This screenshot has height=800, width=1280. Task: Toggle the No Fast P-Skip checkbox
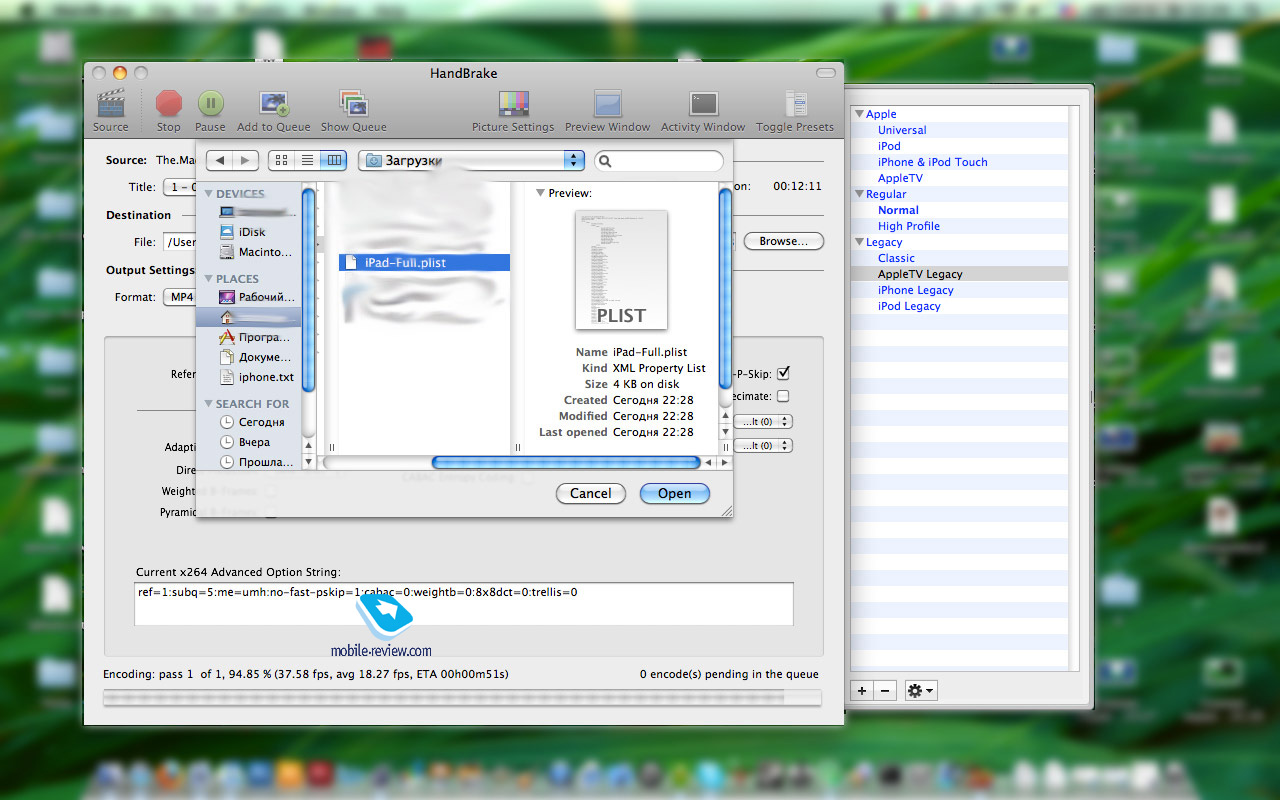pos(783,373)
